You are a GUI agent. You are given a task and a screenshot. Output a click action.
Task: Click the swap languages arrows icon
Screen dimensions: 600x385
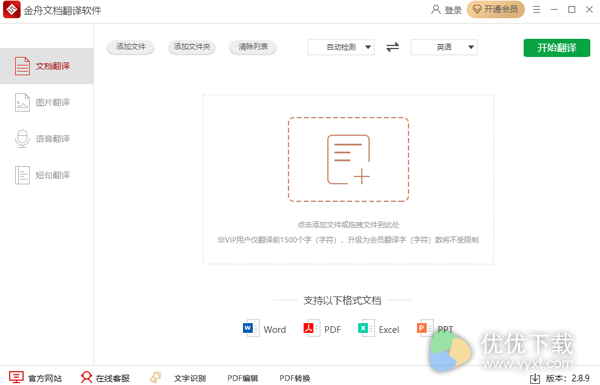(393, 47)
